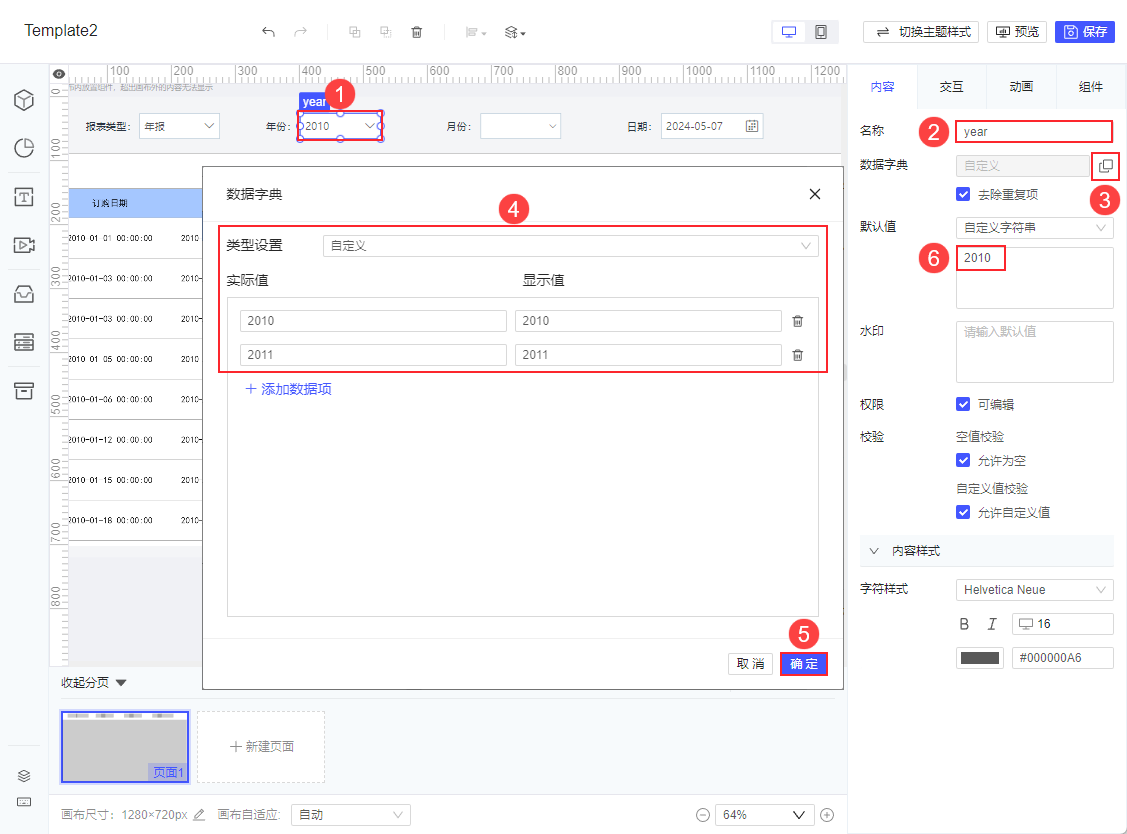This screenshot has width=1127, height=834.
Task: Open the layer stacking dropdown icon
Action: click(515, 32)
